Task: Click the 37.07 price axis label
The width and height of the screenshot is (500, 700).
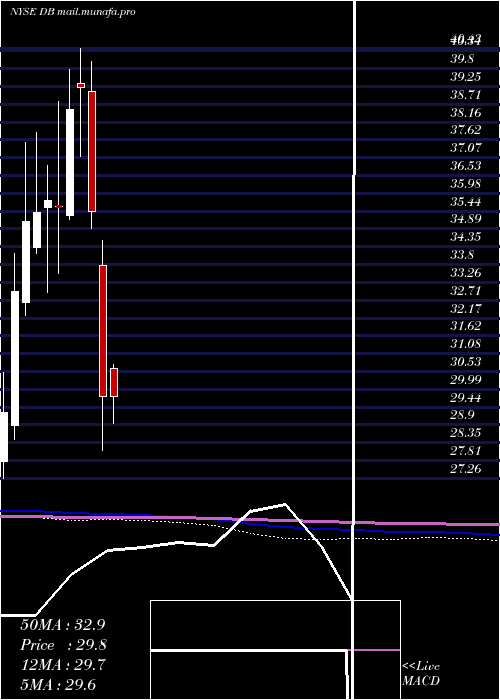Action: tap(466, 148)
